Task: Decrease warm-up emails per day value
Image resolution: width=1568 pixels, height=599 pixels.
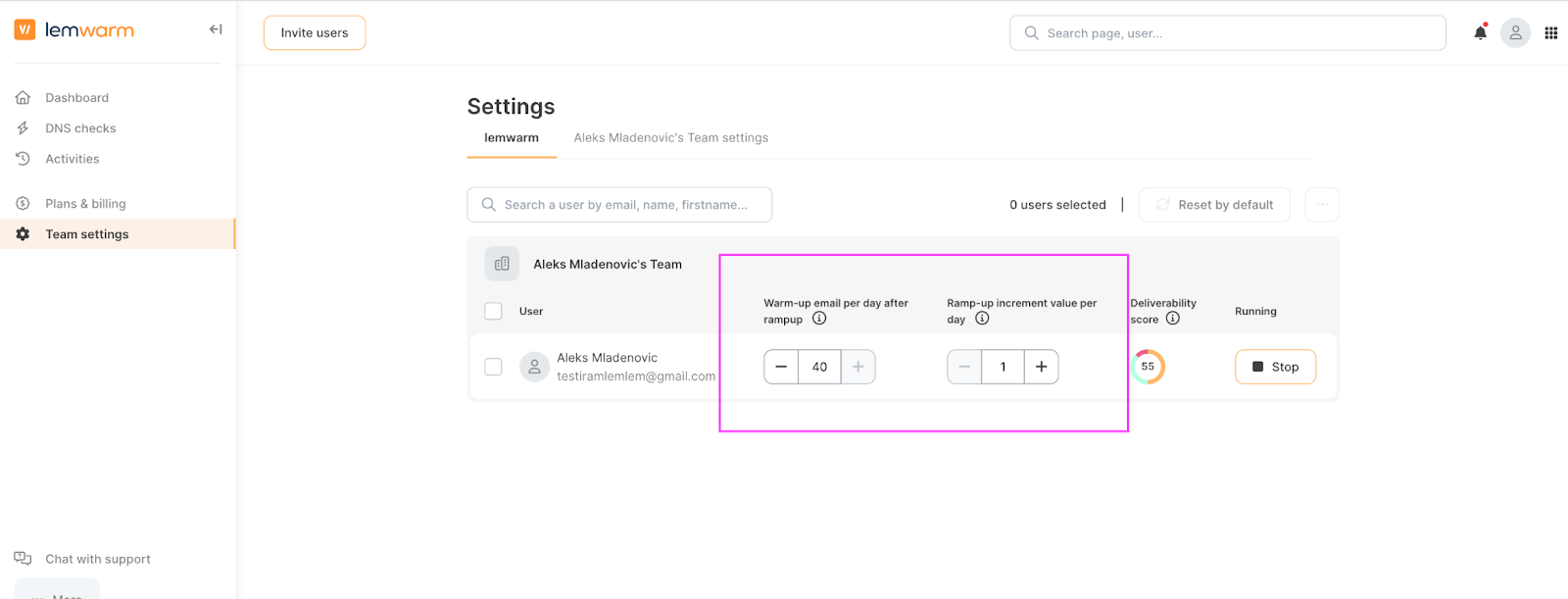Action: click(x=781, y=367)
